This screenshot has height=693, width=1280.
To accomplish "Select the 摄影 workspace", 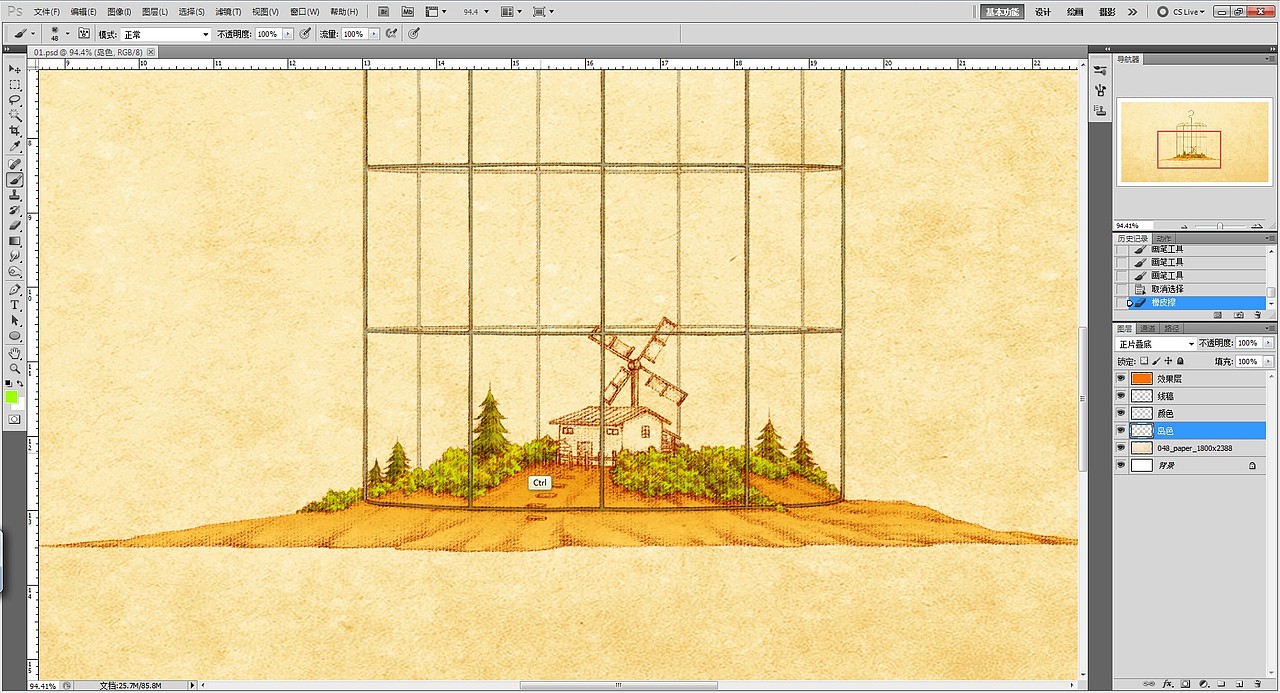I will [x=1107, y=12].
